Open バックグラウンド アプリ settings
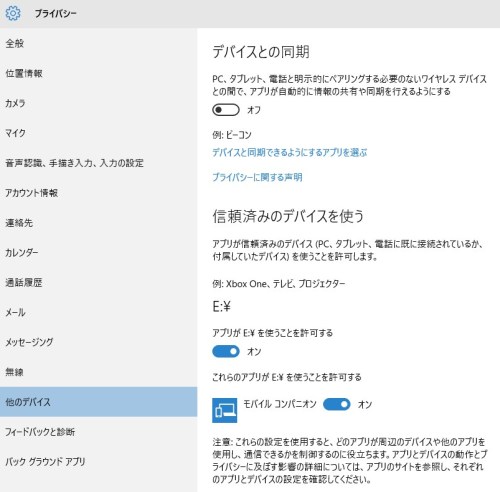 [98, 462]
